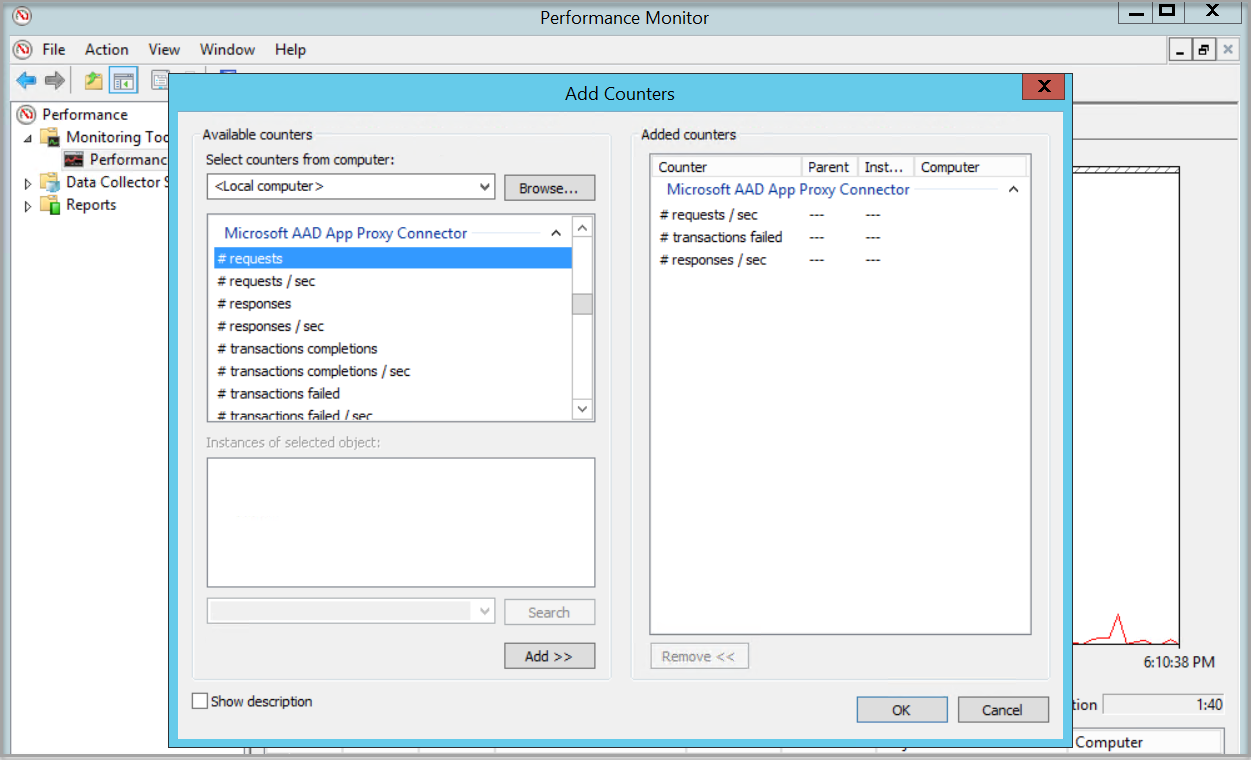Screen dimensions: 1251x760
Task: Click the Performance Monitor app icon in title bar
Action: tap(20, 16)
